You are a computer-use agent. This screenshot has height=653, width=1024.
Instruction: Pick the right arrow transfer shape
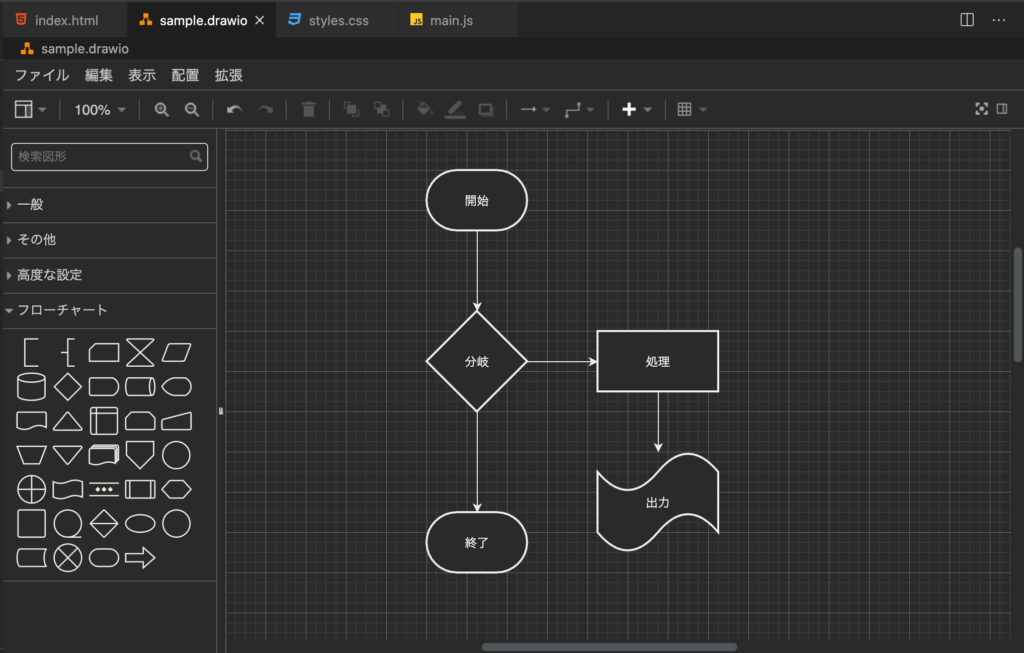[140, 558]
